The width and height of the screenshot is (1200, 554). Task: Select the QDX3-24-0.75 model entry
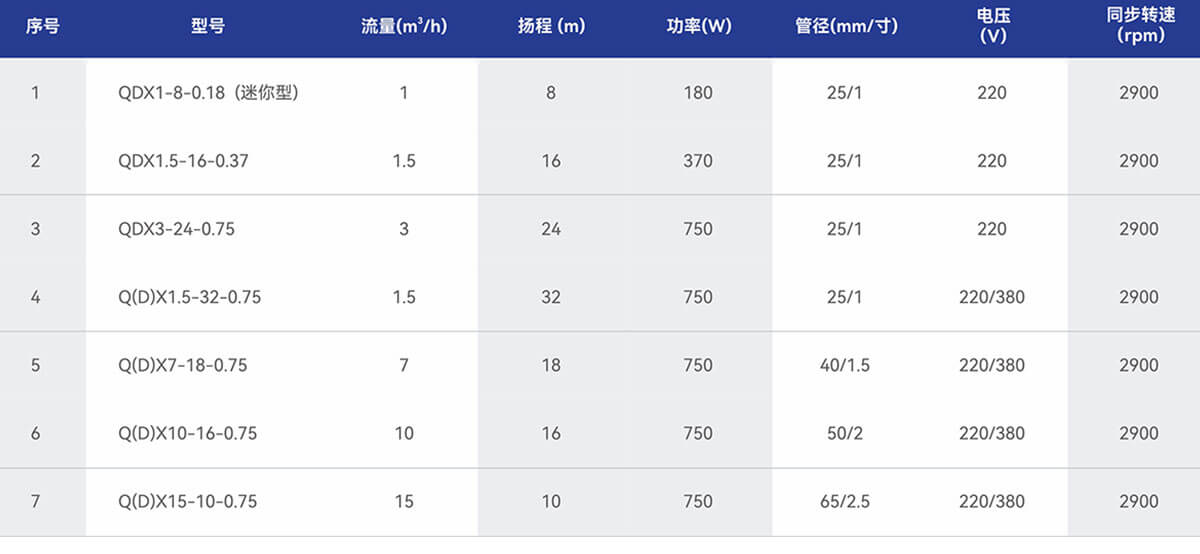pos(176,229)
